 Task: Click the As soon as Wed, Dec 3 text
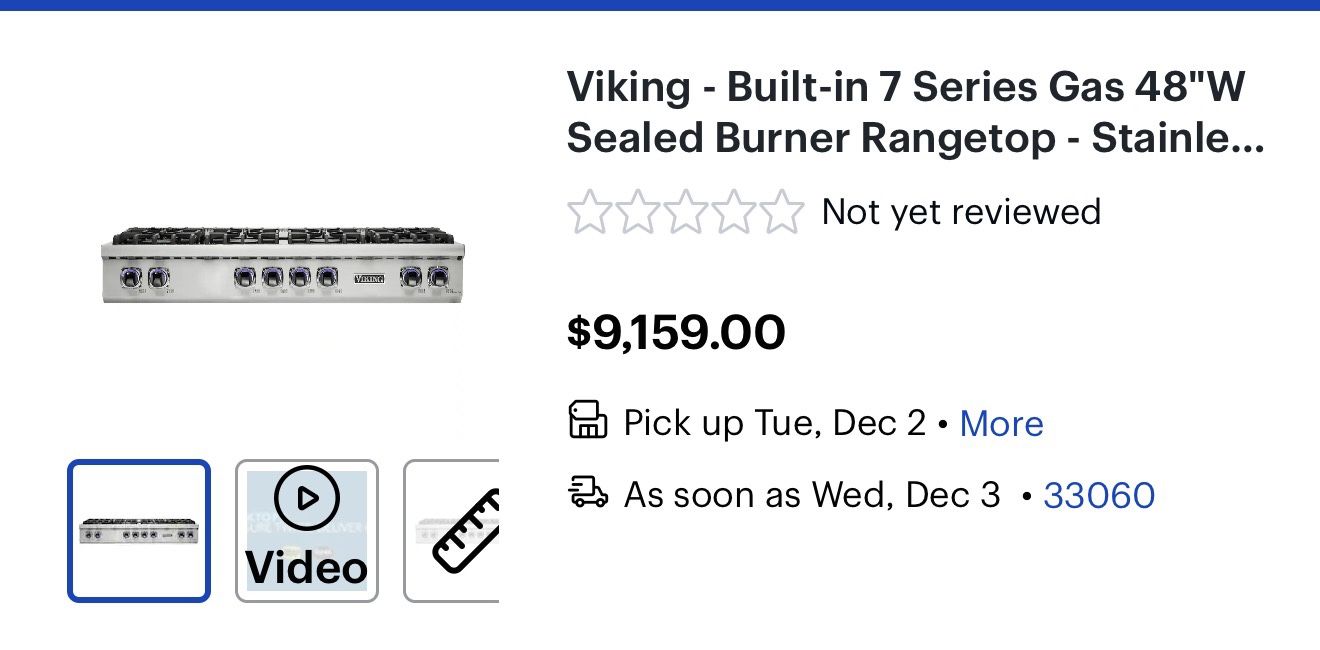click(810, 494)
